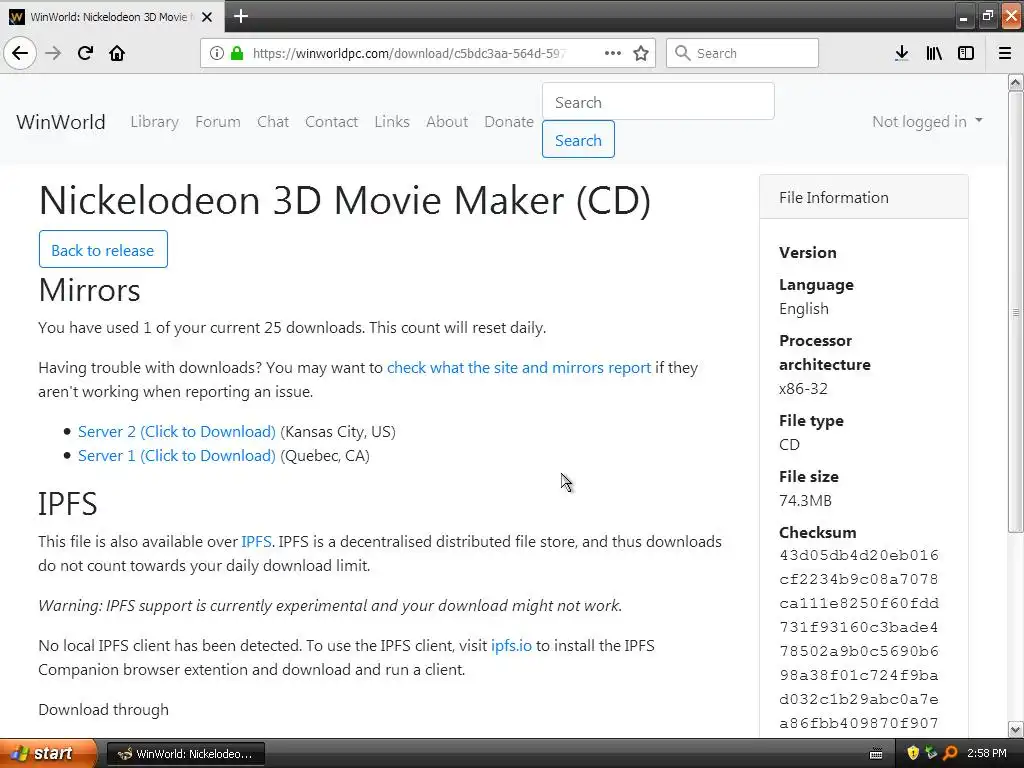Open the Library bookshelf icon
Image resolution: width=1024 pixels, height=768 pixels.
tap(934, 53)
